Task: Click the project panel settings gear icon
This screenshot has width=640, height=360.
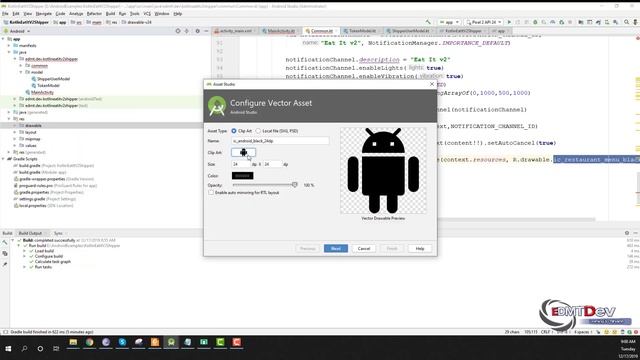Action: (x=198, y=31)
